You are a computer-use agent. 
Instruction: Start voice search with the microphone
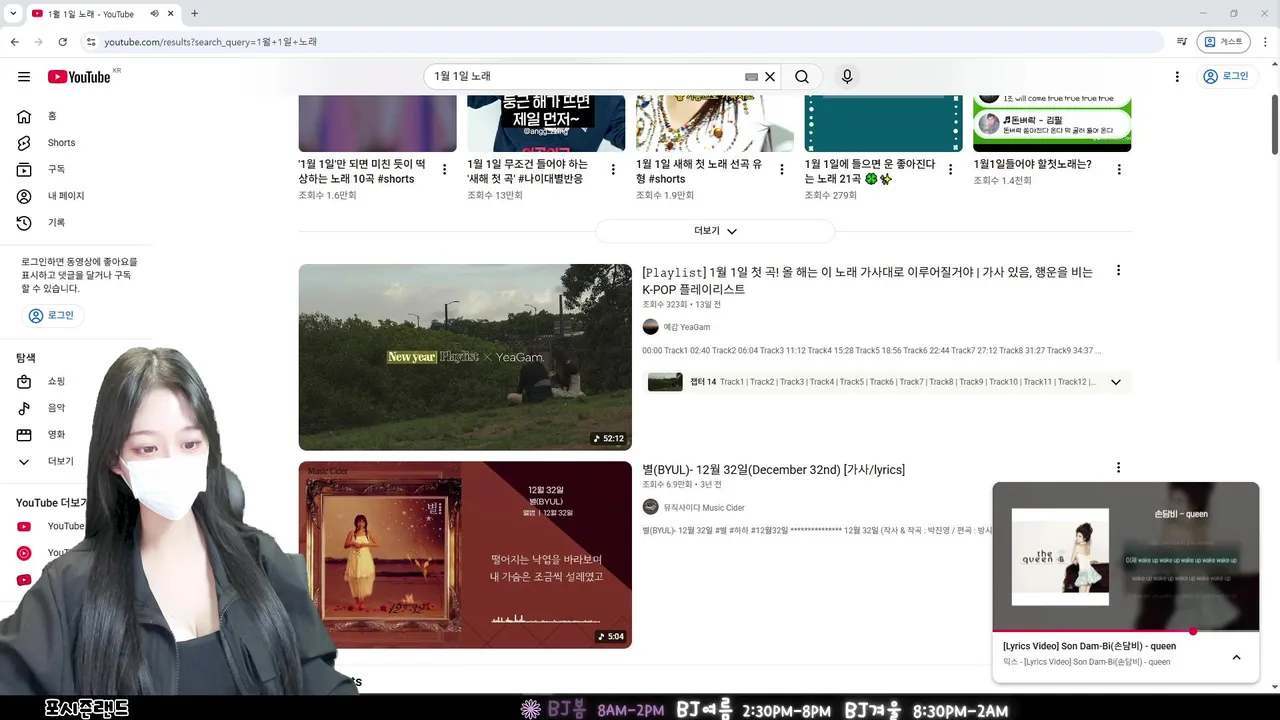(847, 77)
